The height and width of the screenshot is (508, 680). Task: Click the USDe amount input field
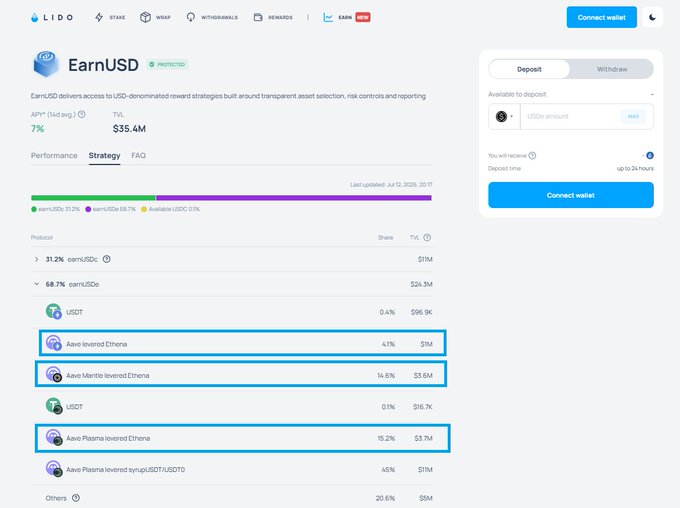[x=570, y=116]
